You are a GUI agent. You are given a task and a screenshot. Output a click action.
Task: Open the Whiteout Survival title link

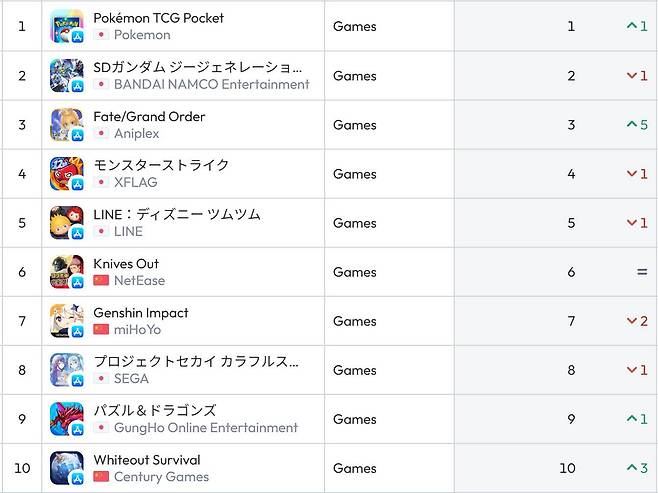(146, 460)
